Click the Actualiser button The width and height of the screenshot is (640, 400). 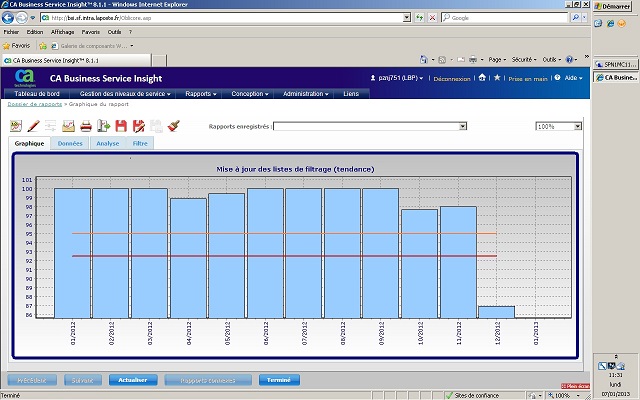(x=133, y=380)
